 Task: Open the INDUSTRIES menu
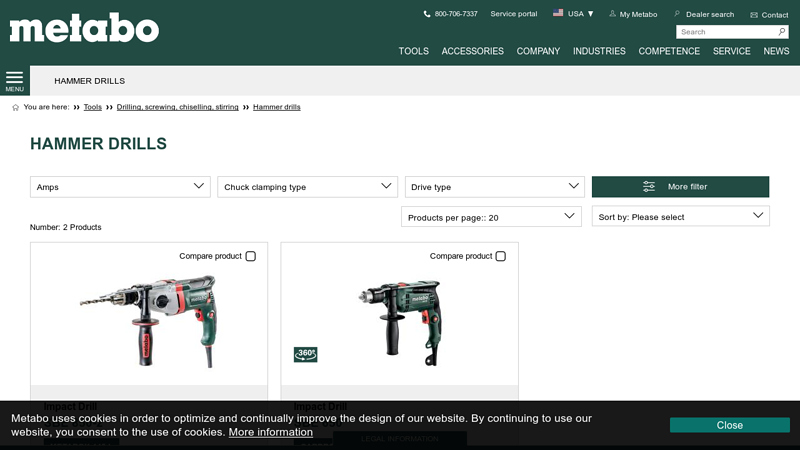[x=599, y=51]
